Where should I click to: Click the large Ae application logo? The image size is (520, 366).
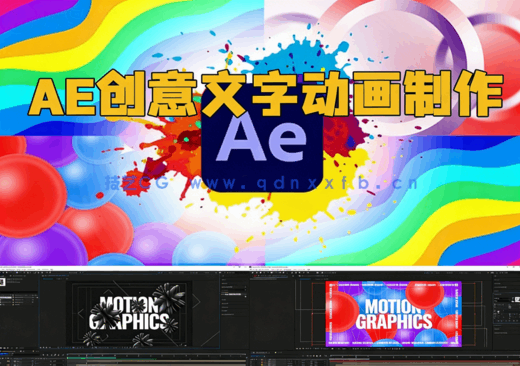(262, 139)
